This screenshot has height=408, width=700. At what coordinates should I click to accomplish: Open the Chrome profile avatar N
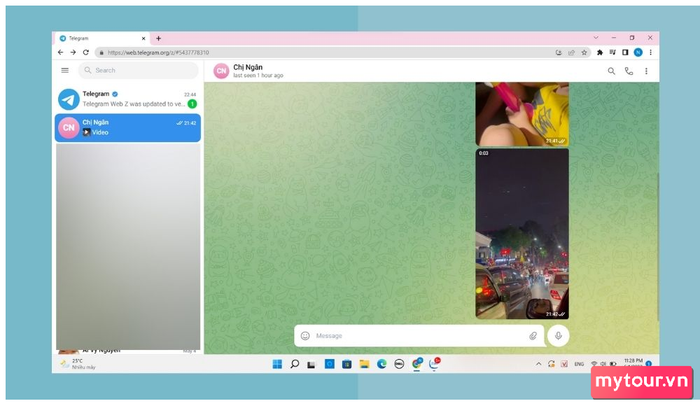pos(638,52)
